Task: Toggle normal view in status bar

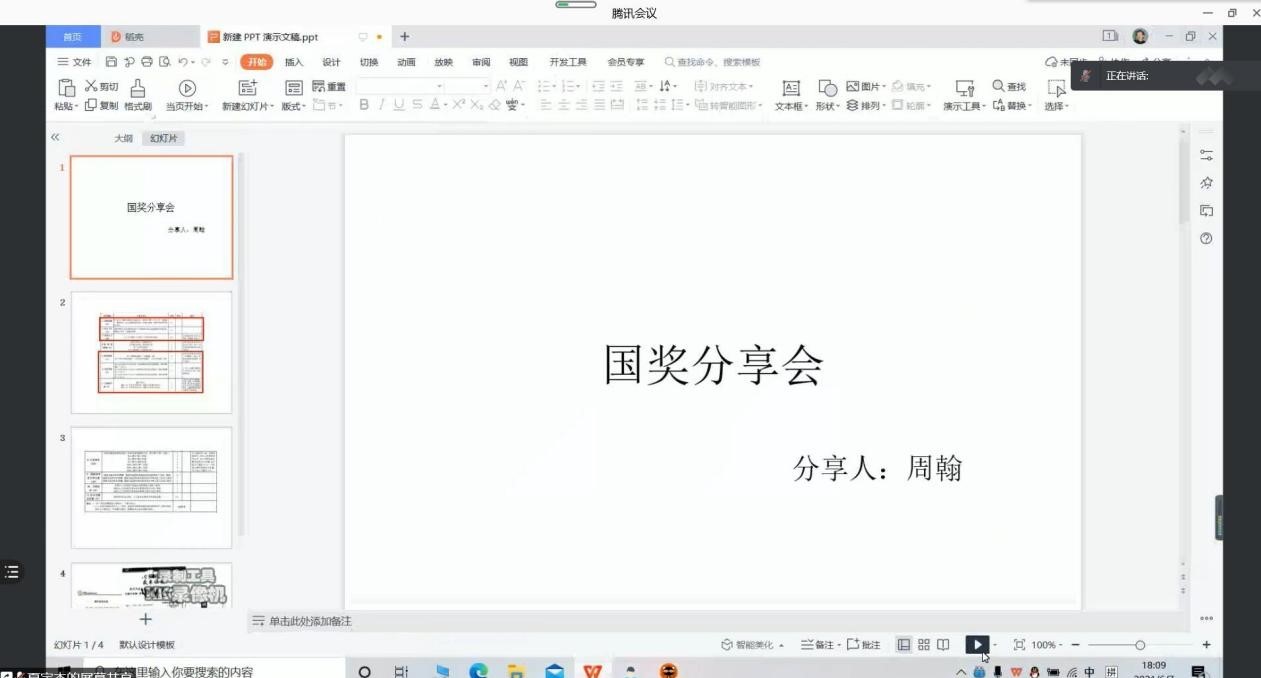Action: tap(904, 645)
